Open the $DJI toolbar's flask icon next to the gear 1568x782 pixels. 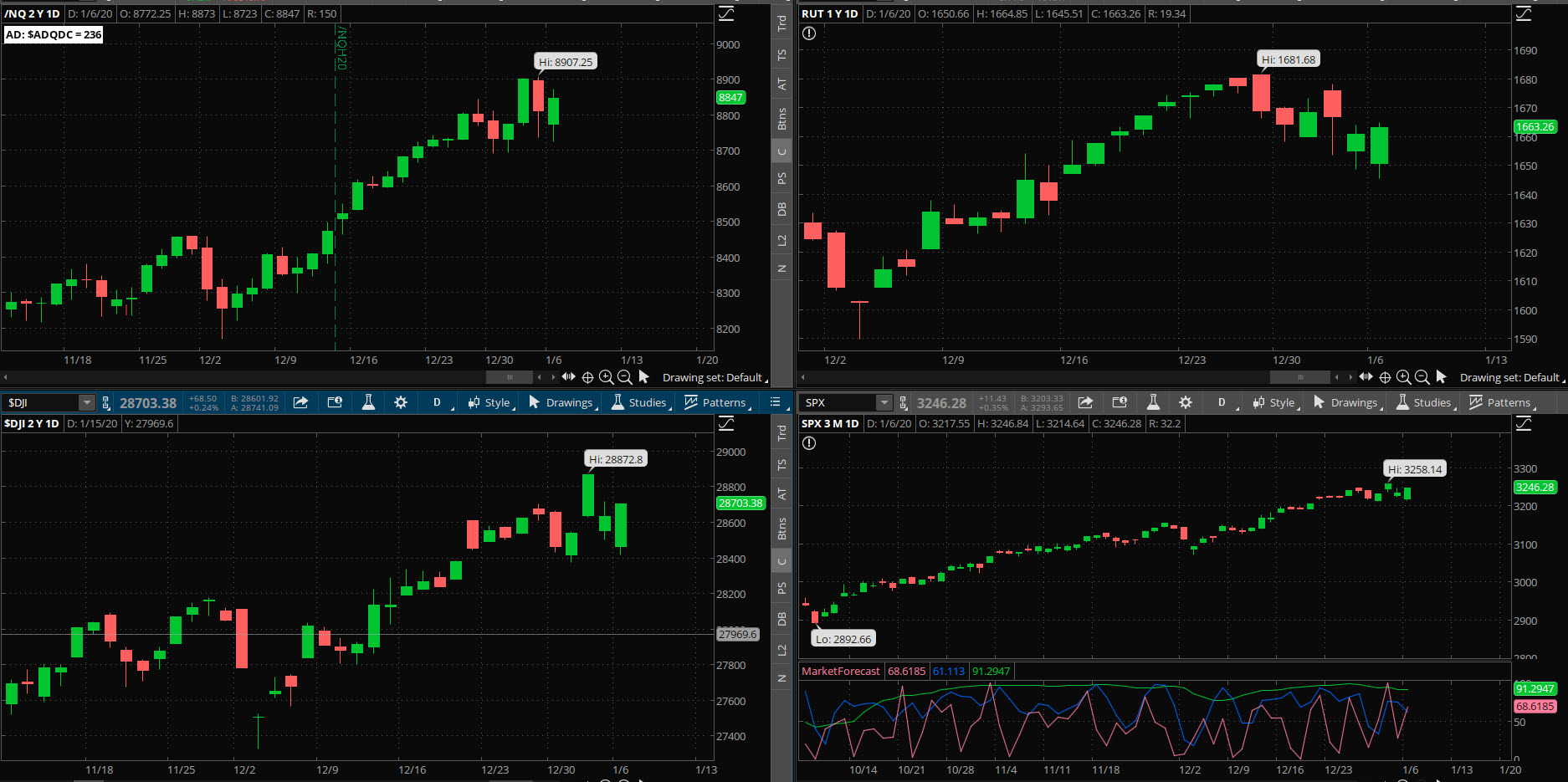coord(368,402)
